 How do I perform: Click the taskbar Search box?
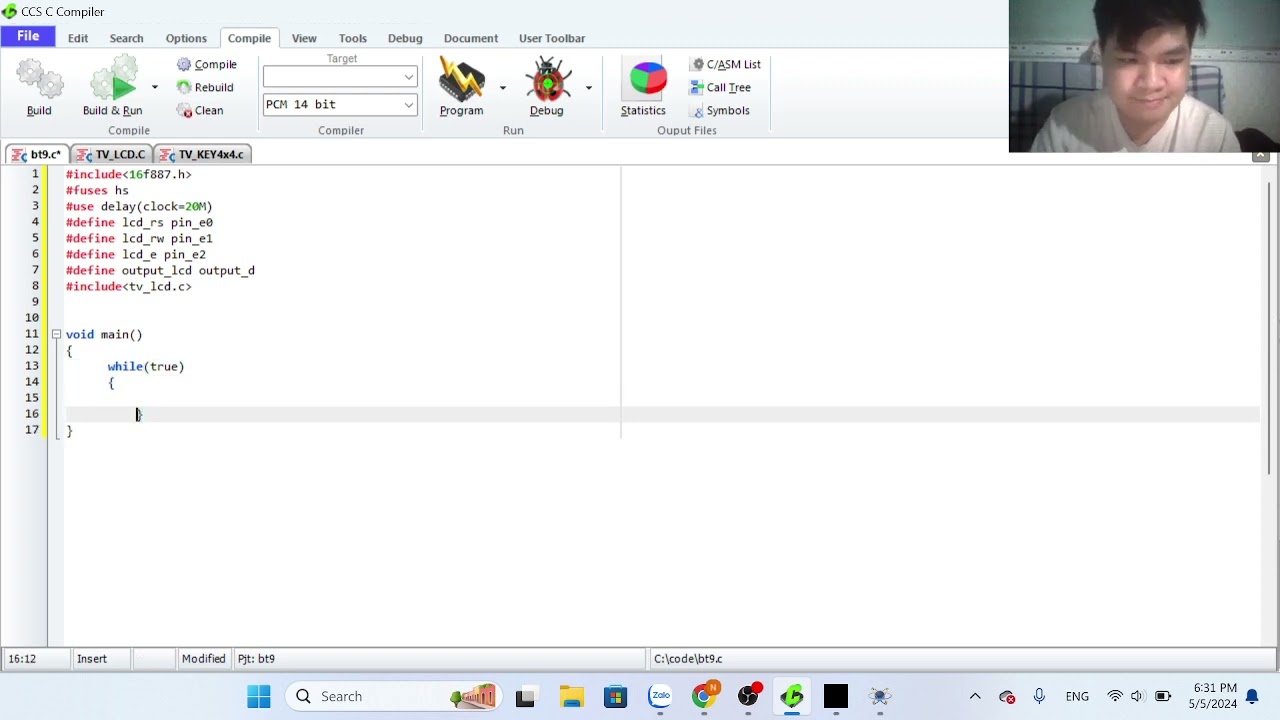click(x=392, y=696)
